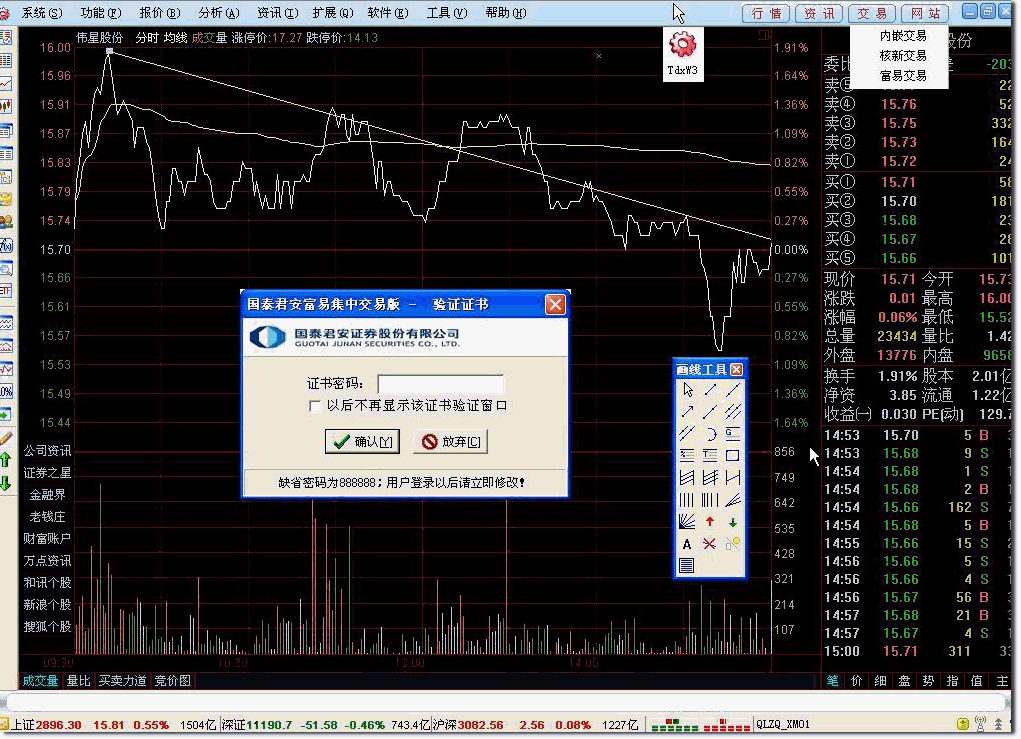Click the 确认 button
The width and height of the screenshot is (1021, 739).
362,442
